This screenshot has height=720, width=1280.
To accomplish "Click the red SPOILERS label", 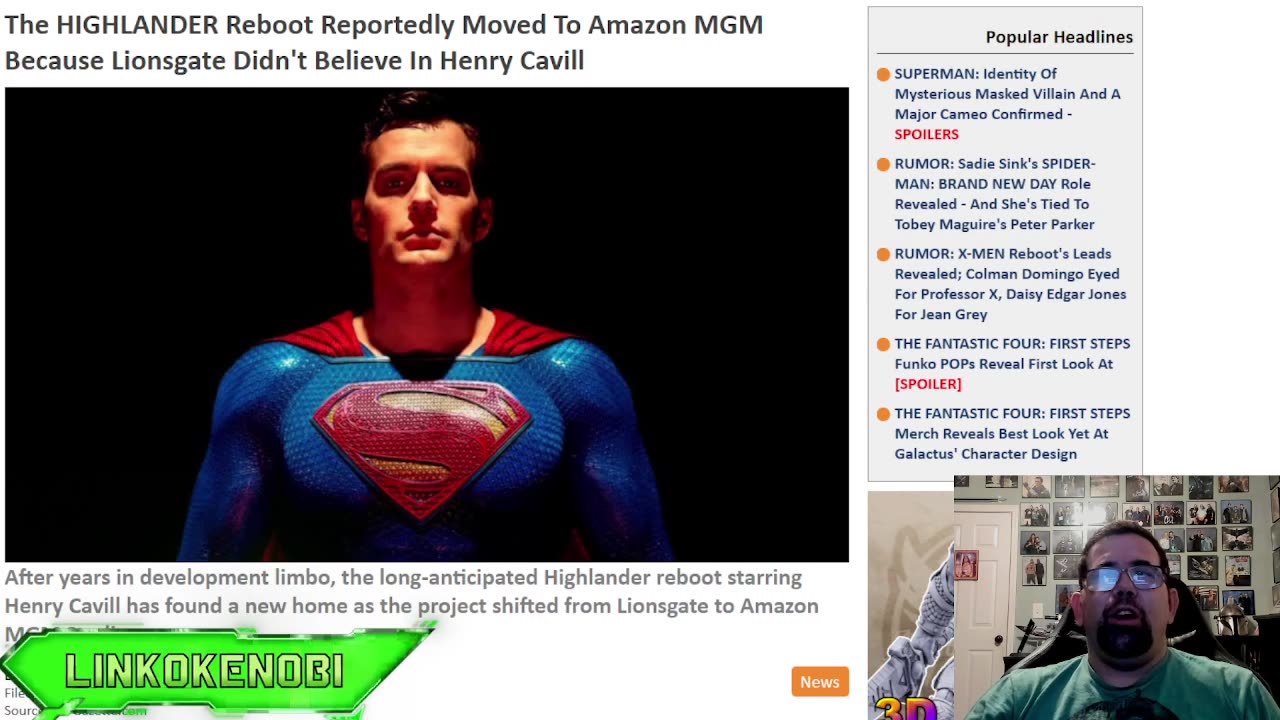I will tap(926, 134).
